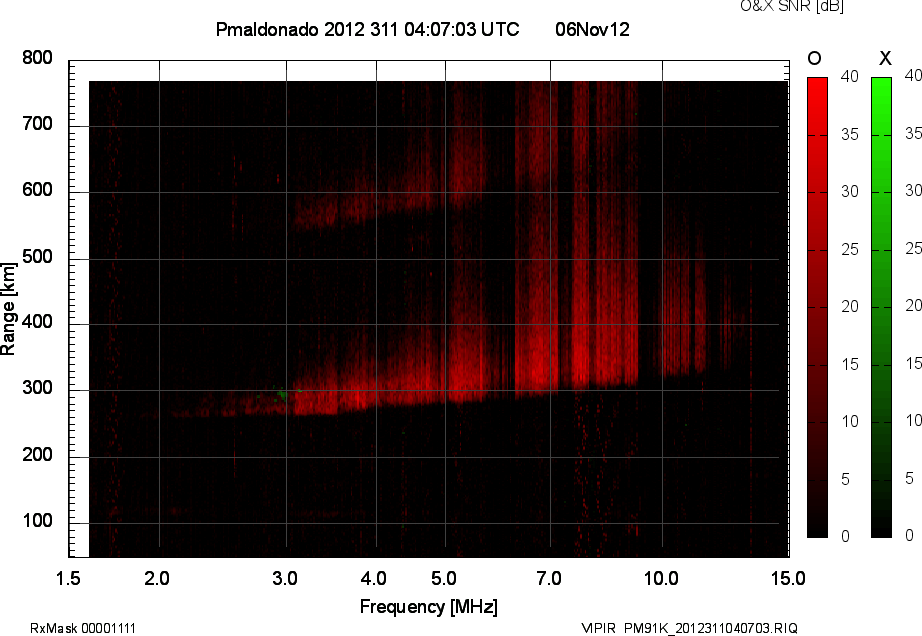Click the 'Frequency [MHz]' x-axis title
922x636 pixels.
coord(429,607)
